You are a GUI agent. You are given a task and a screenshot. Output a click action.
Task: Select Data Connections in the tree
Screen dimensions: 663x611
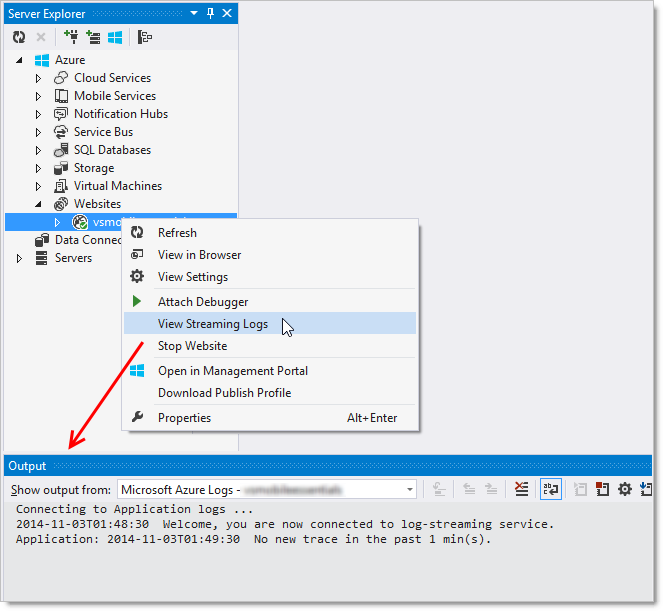pyautogui.click(x=88, y=240)
